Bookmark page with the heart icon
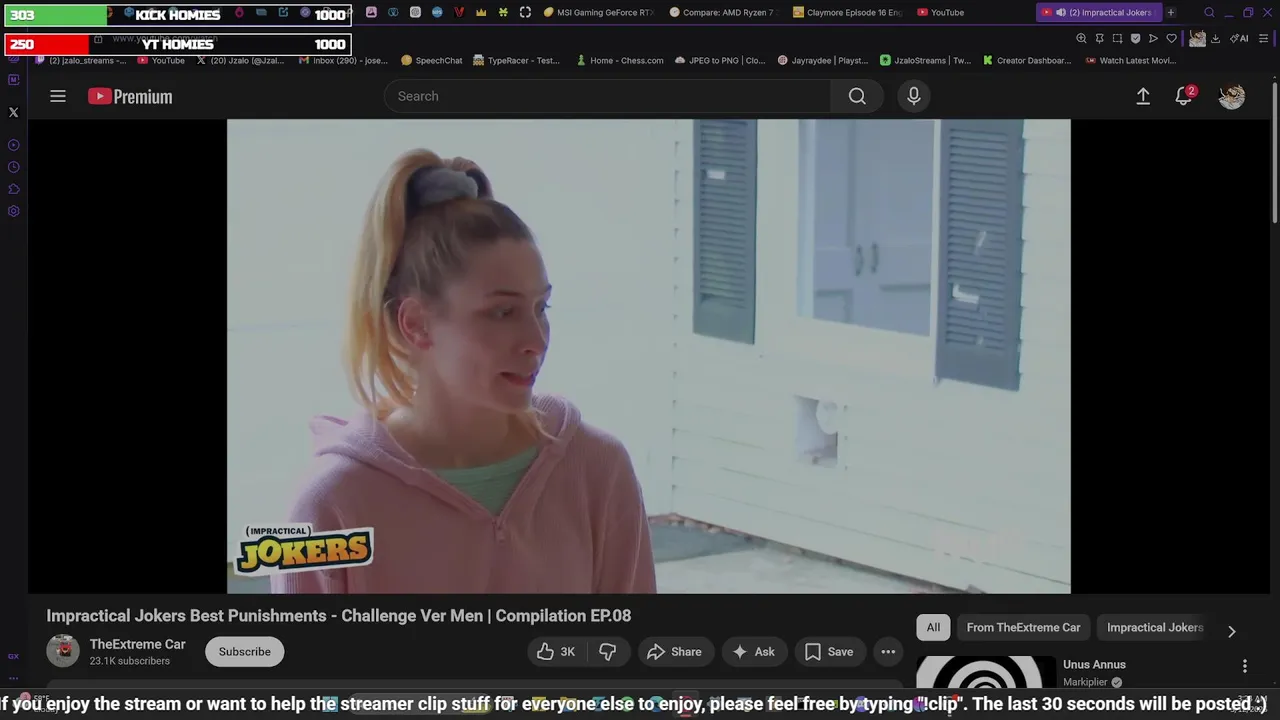This screenshot has width=1280, height=720. 1171,38
